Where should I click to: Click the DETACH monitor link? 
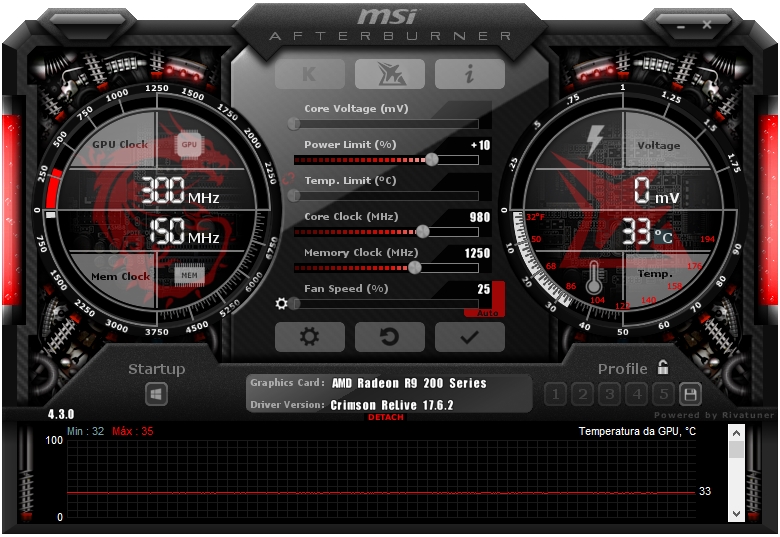(386, 417)
